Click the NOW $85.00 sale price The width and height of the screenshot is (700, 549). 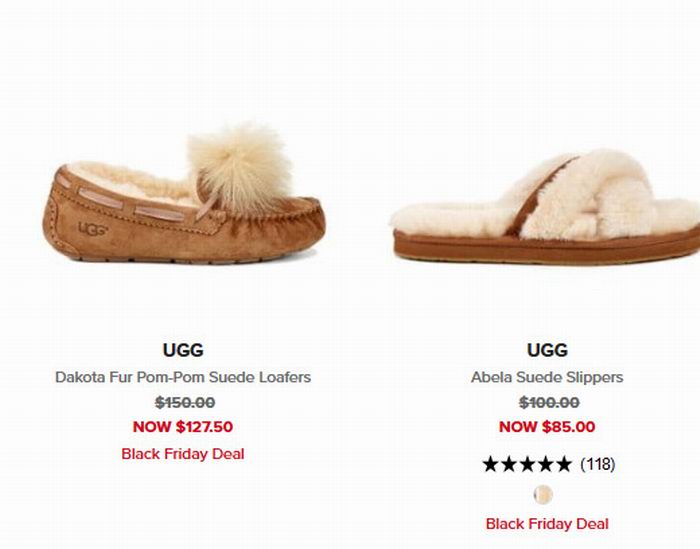click(547, 427)
